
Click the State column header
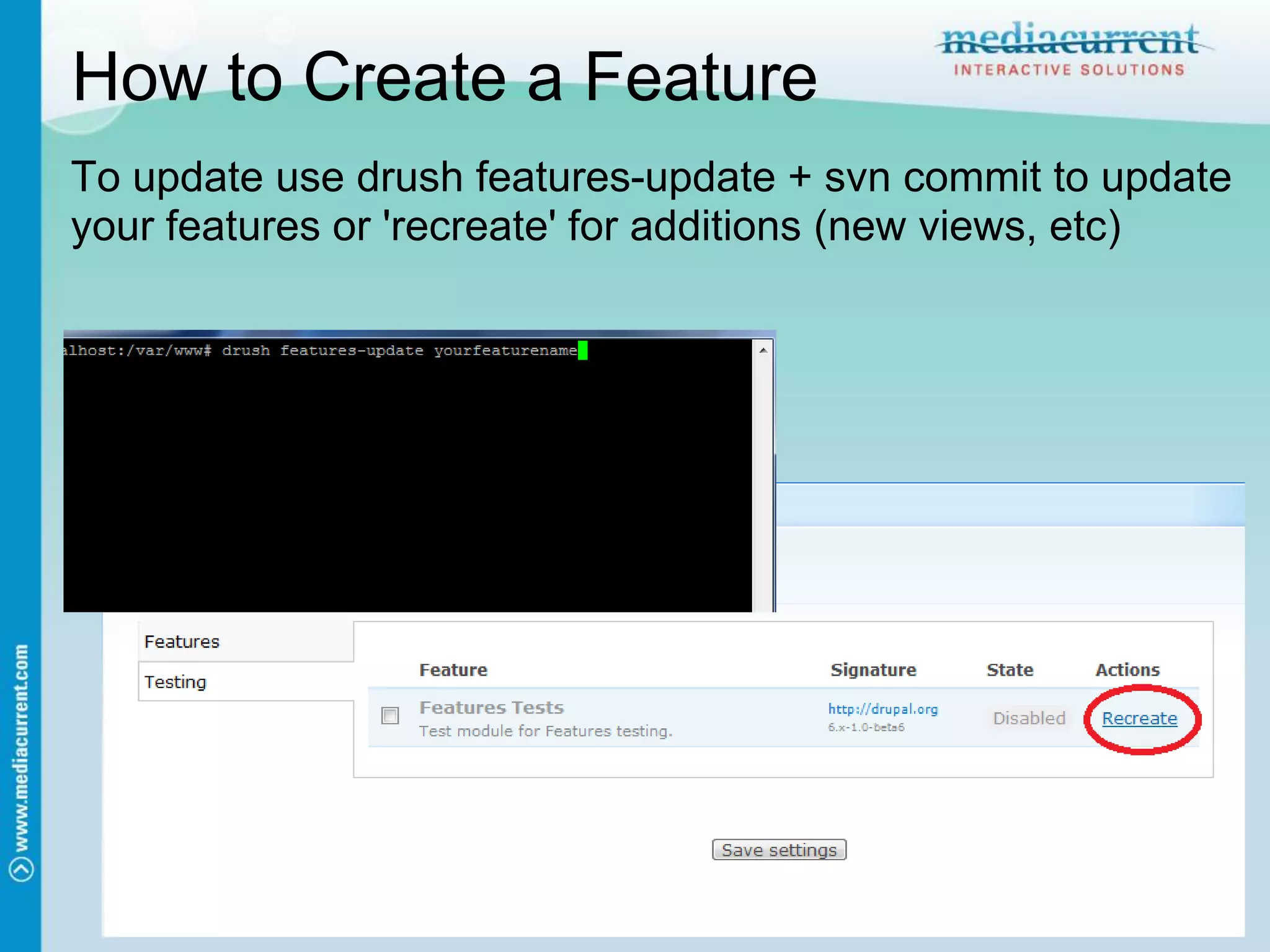coord(1010,670)
